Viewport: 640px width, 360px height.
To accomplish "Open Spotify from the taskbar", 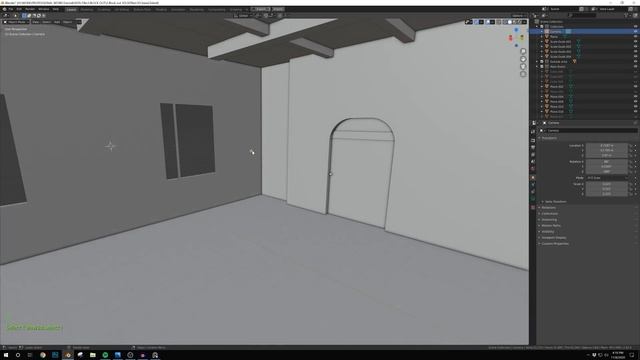I will click(x=105, y=355).
